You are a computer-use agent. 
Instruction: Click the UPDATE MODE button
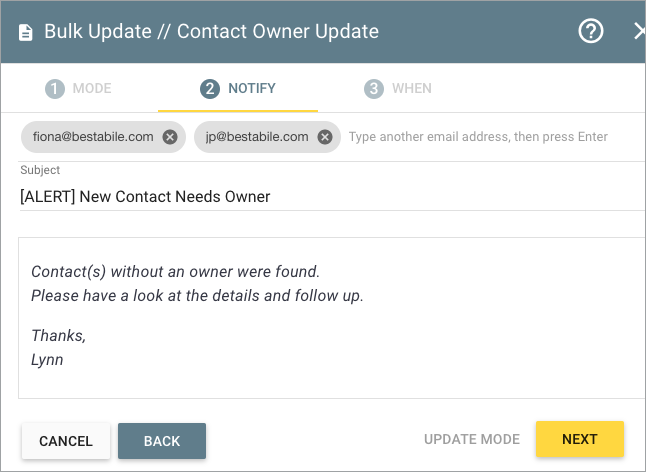pos(472,440)
